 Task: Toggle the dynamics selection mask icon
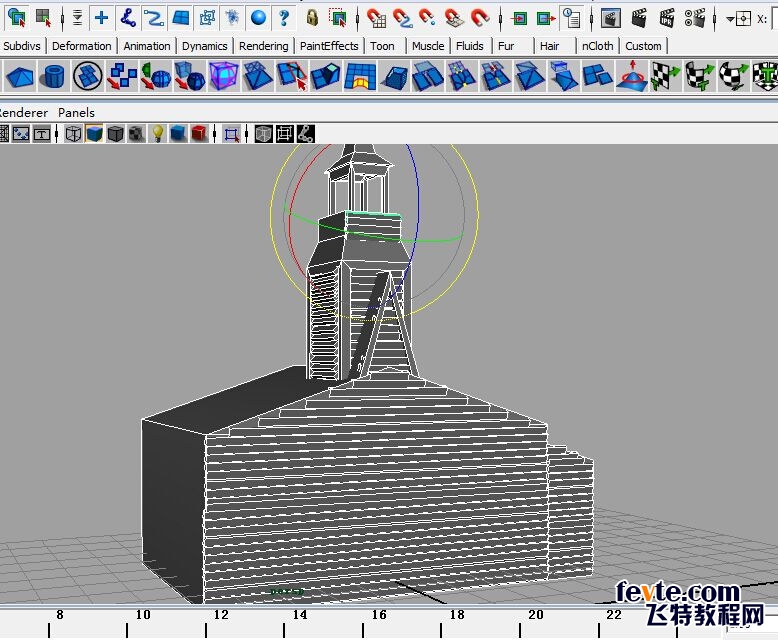(232, 18)
